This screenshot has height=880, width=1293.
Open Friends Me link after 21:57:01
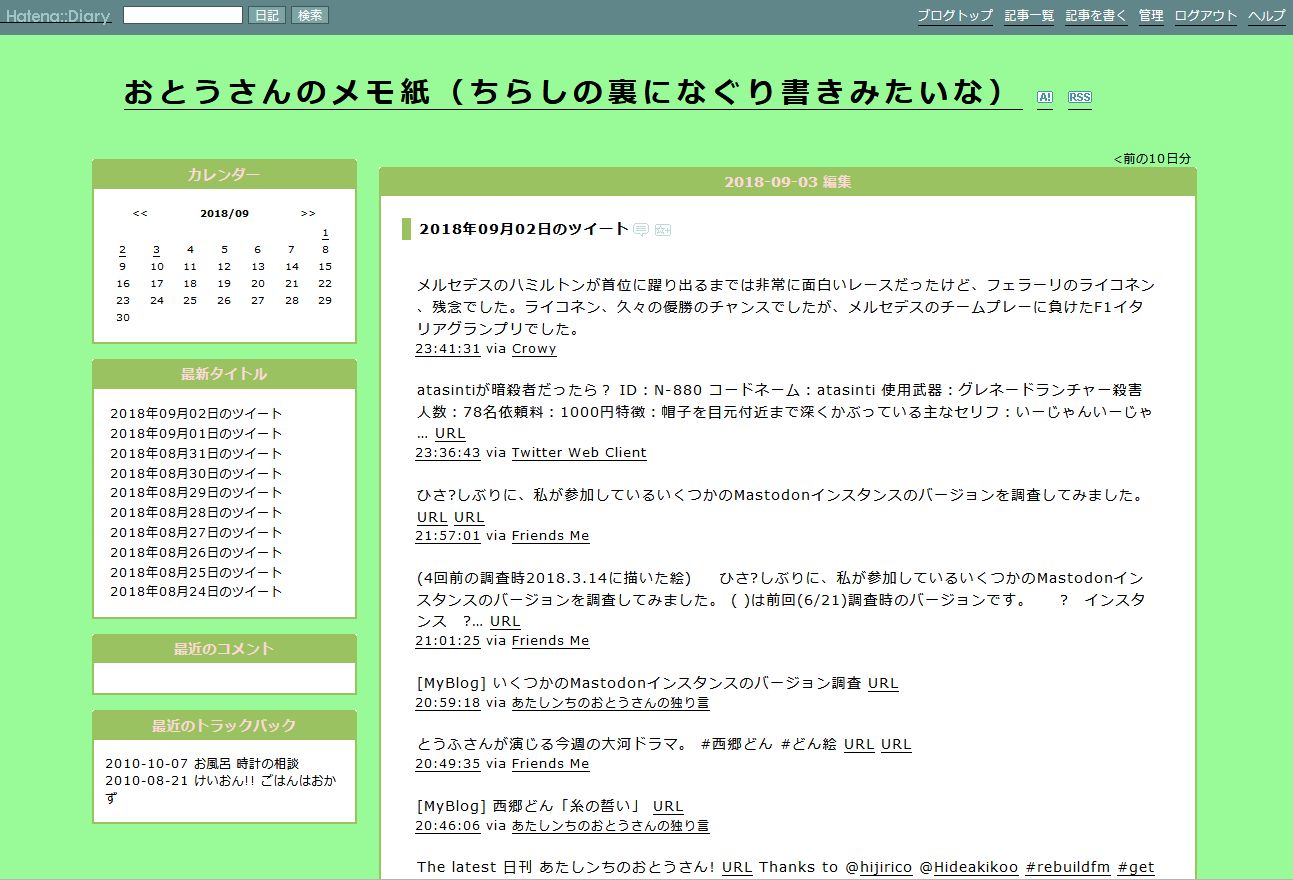(550, 536)
